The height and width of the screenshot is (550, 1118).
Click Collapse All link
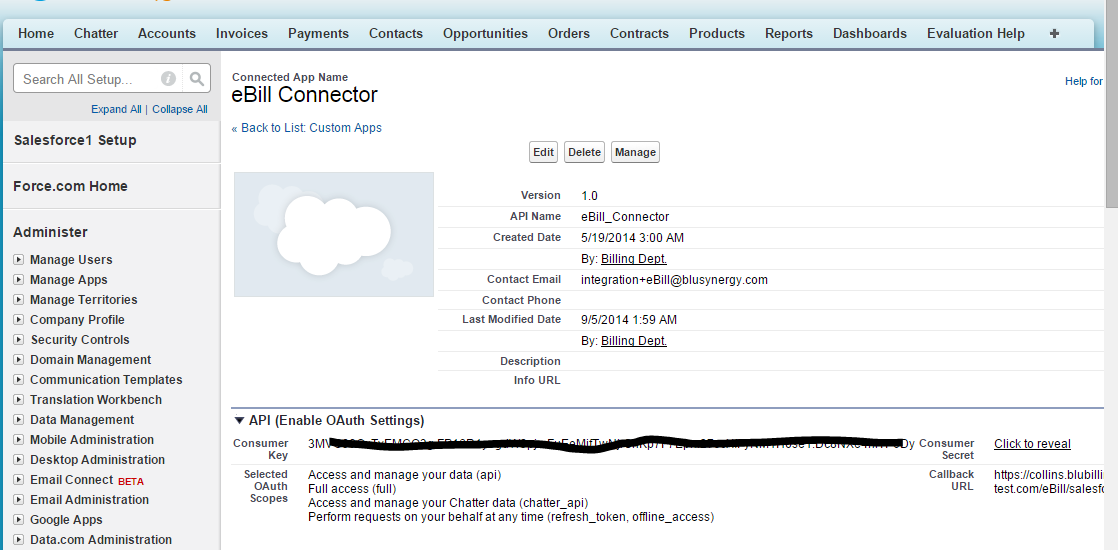click(x=180, y=109)
